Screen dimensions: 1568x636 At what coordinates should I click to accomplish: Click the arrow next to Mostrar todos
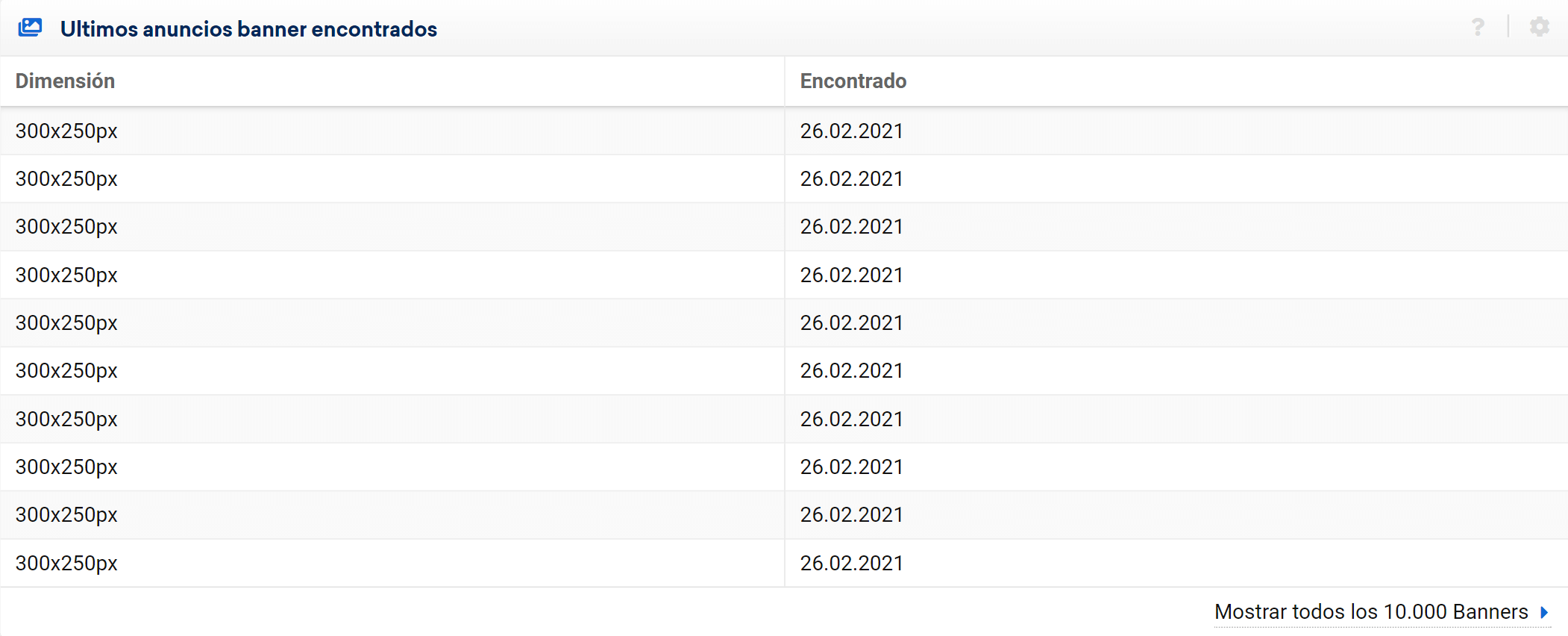coord(1544,612)
